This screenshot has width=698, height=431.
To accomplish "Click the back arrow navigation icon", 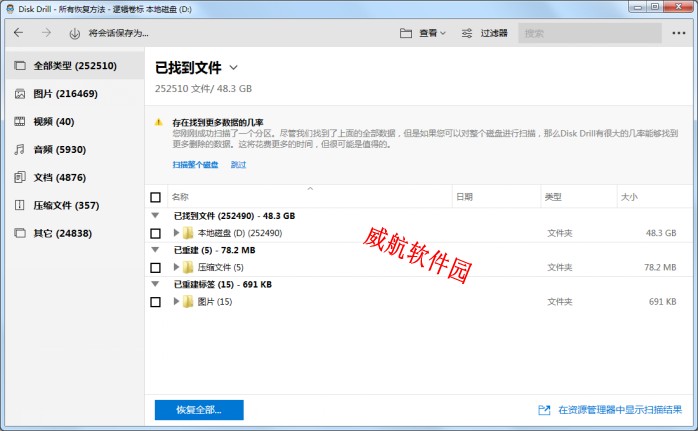I will click(x=18, y=33).
